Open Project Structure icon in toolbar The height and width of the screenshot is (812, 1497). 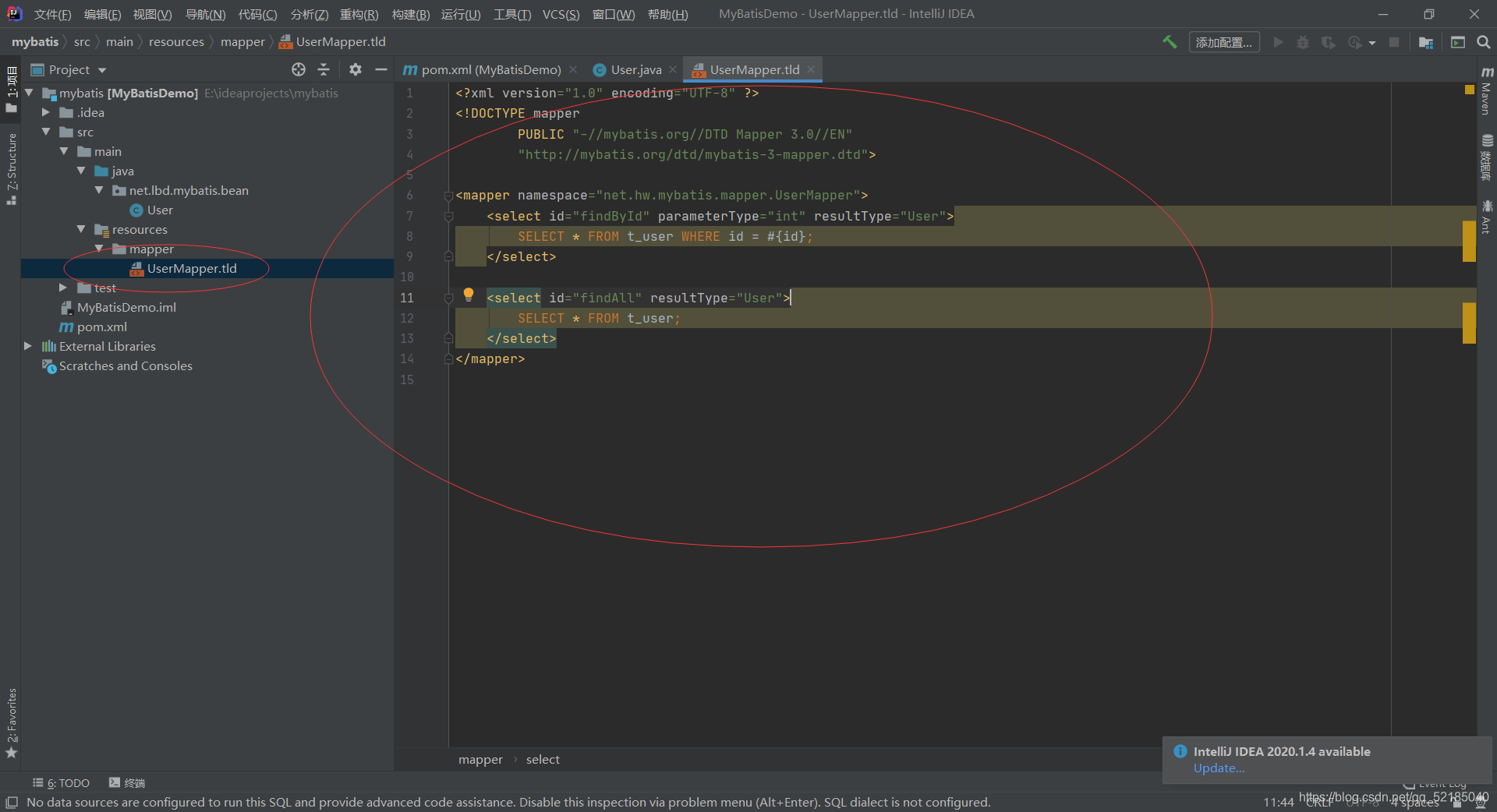point(1426,42)
